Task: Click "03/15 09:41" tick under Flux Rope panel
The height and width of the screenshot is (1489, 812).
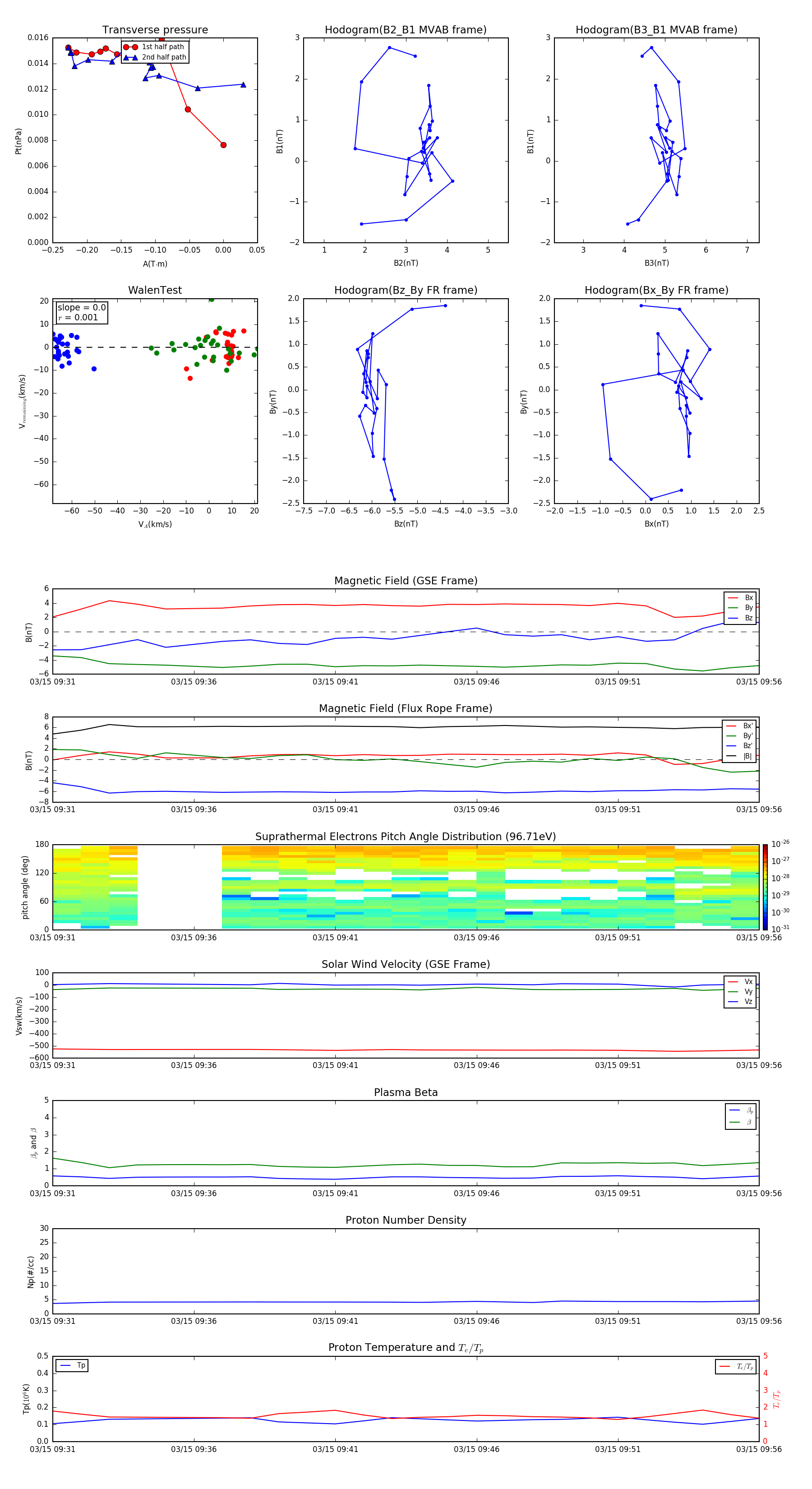Action: [x=335, y=810]
